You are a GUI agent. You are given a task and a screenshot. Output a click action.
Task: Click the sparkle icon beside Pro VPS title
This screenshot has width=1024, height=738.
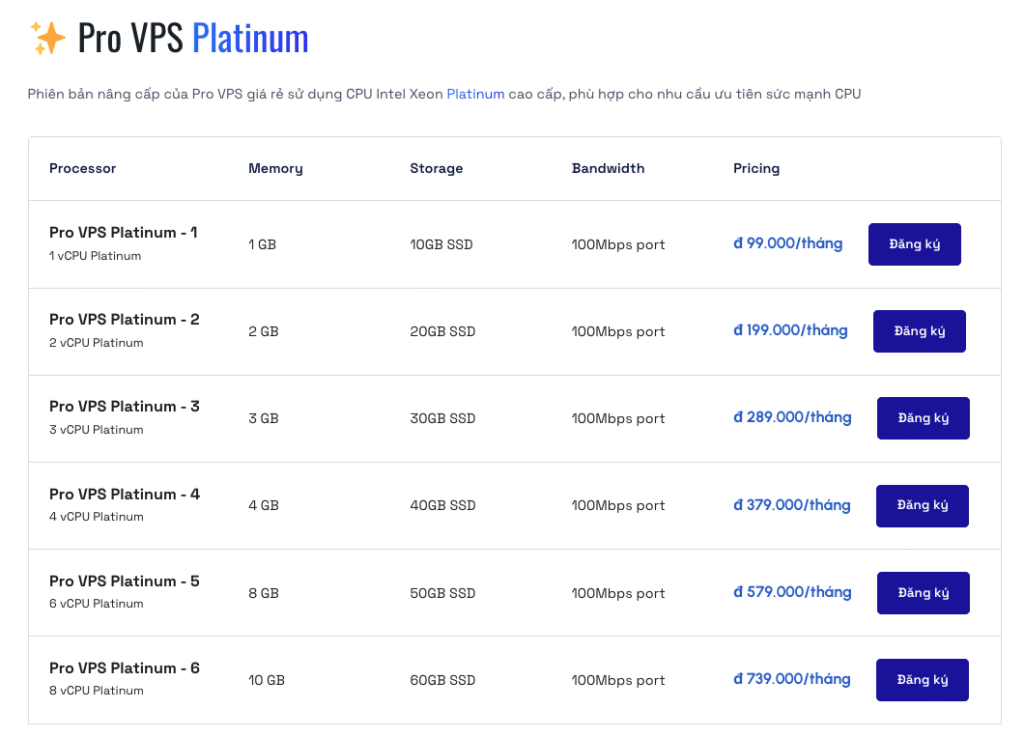(47, 38)
